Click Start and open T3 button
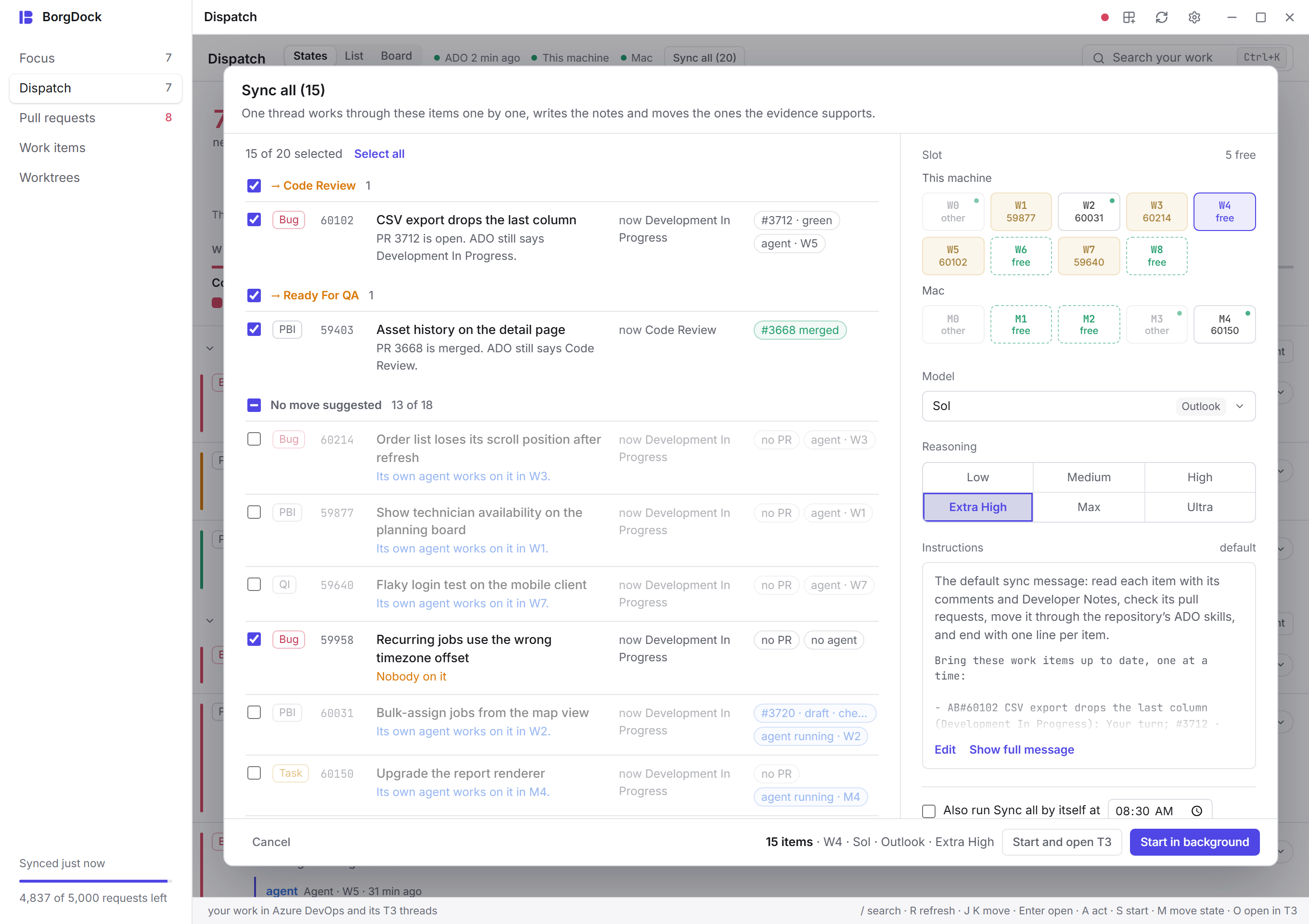Viewport: 1309px width, 924px height. point(1062,842)
